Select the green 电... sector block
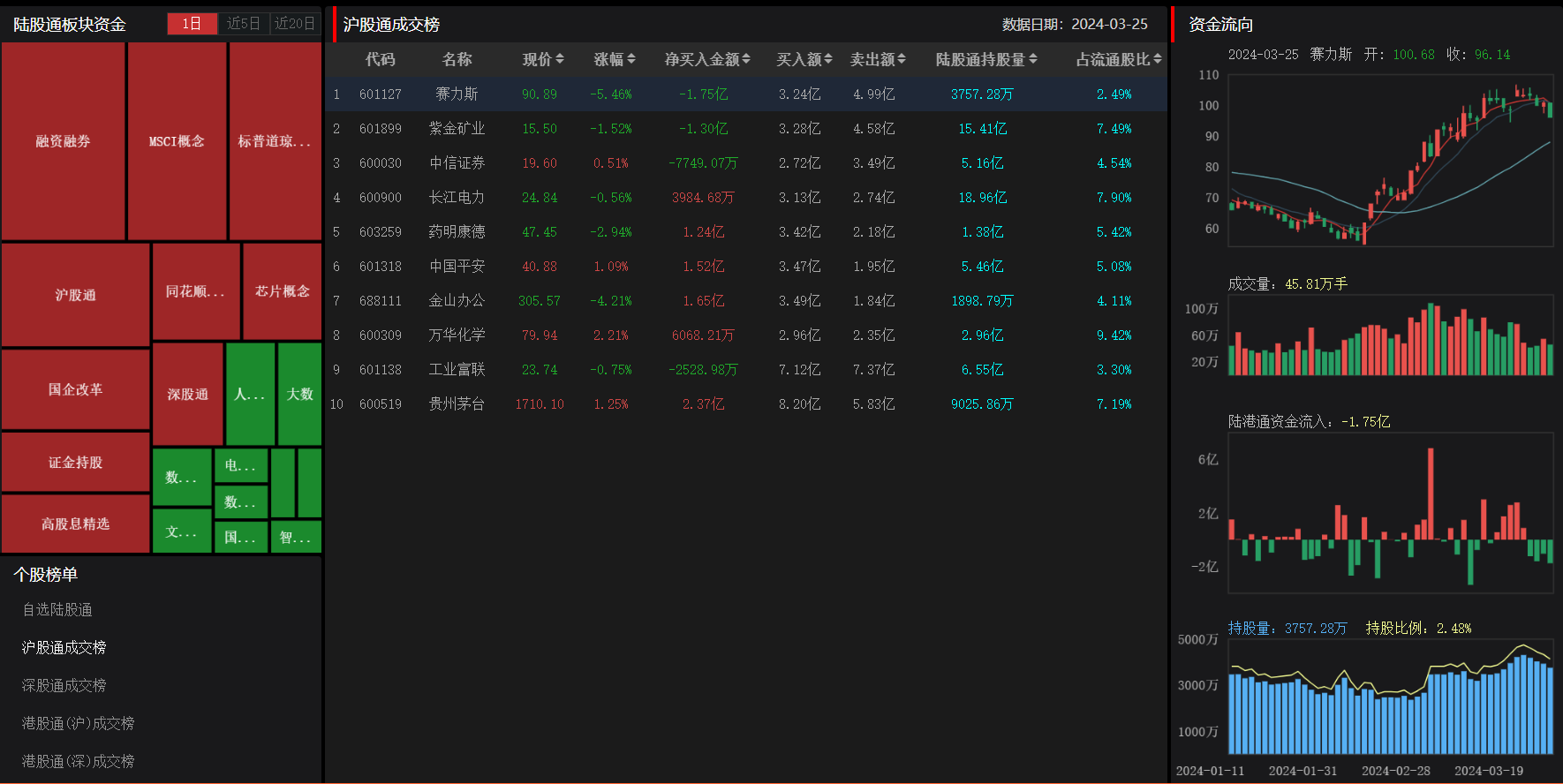Image resolution: width=1563 pixels, height=784 pixels. 240,465
